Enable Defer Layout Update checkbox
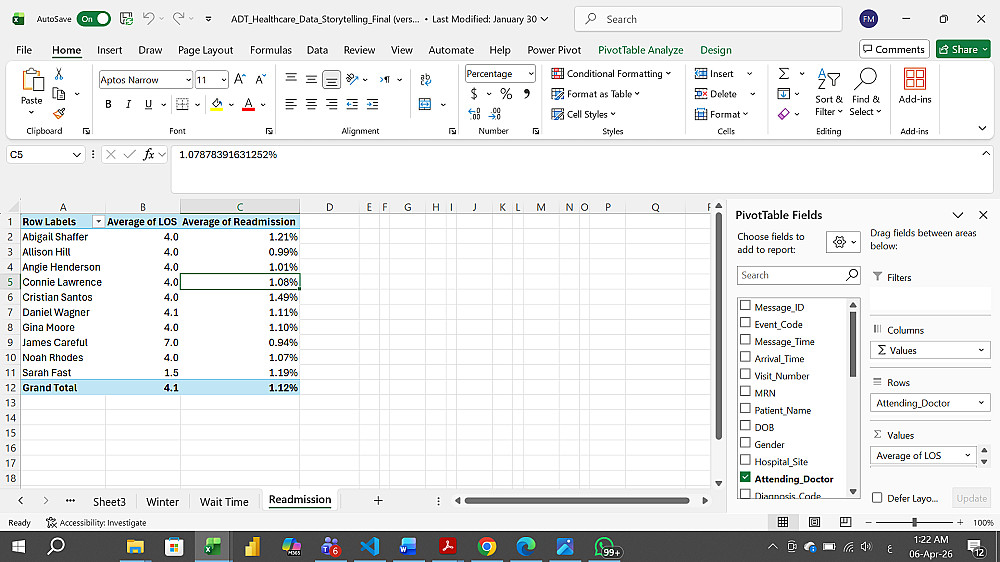This screenshot has height=562, width=1000. point(878,498)
